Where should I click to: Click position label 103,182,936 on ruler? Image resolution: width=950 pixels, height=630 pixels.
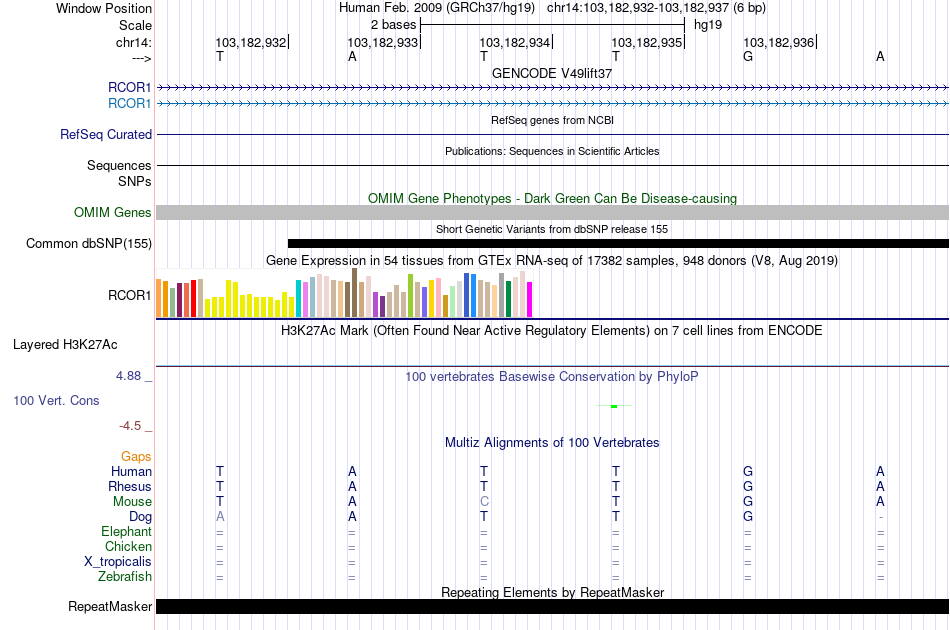(x=779, y=42)
